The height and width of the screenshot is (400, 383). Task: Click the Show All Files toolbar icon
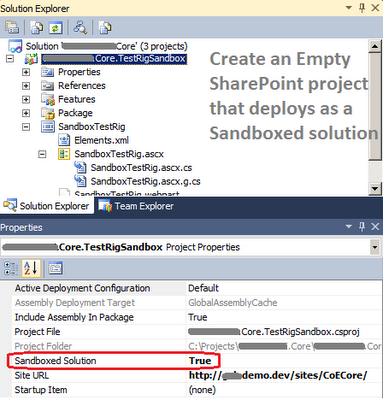(36, 28)
